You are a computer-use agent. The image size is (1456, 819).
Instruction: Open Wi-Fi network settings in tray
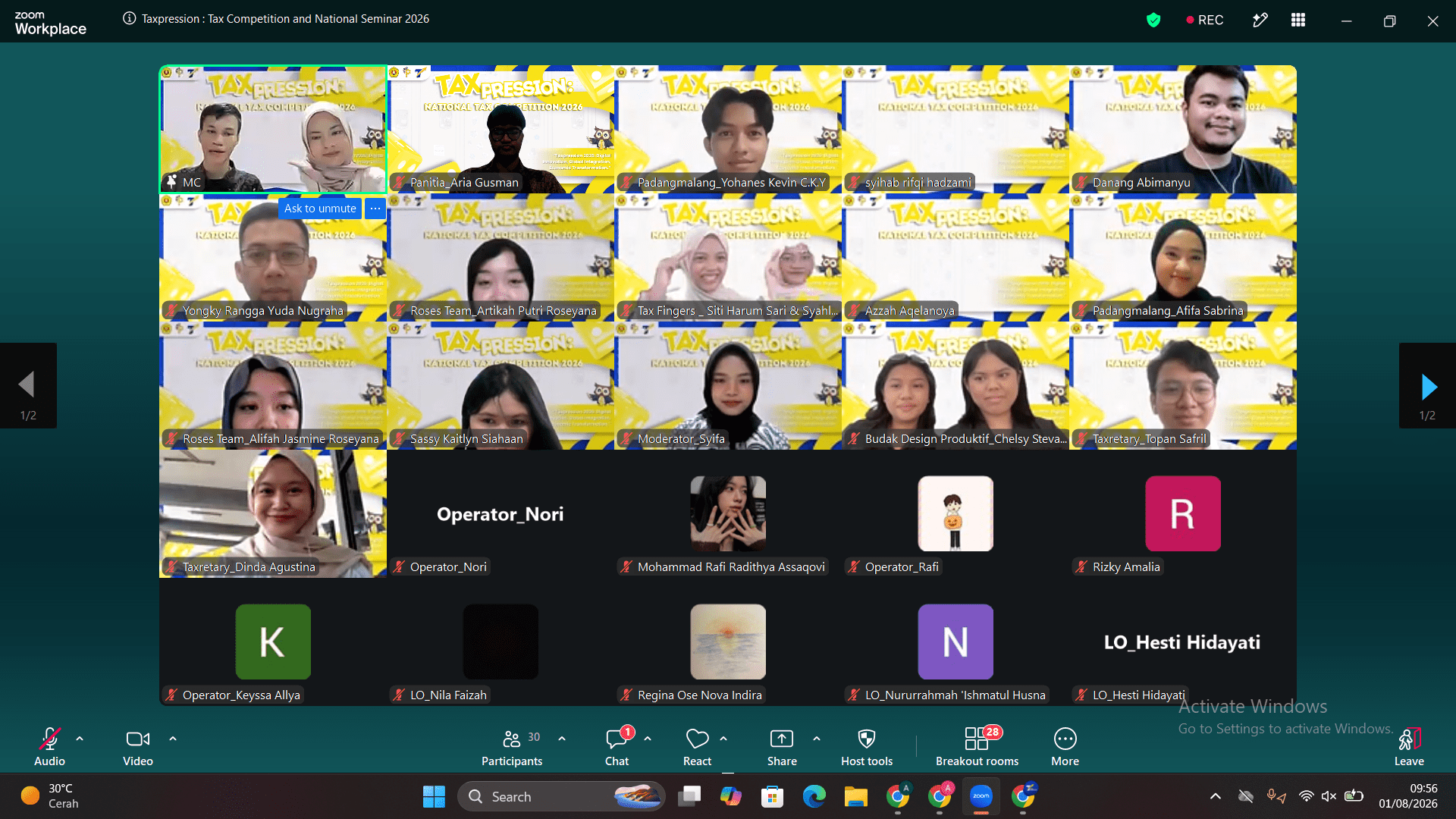(x=1306, y=796)
